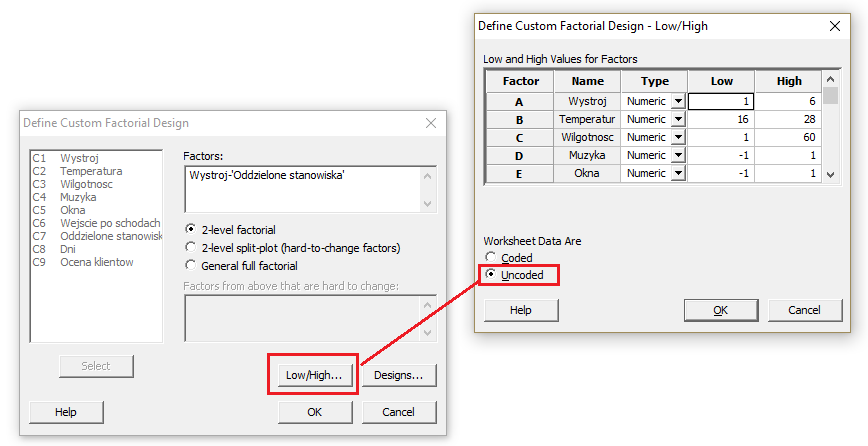
Task: Select General full factorial radio button
Action: (x=191, y=266)
